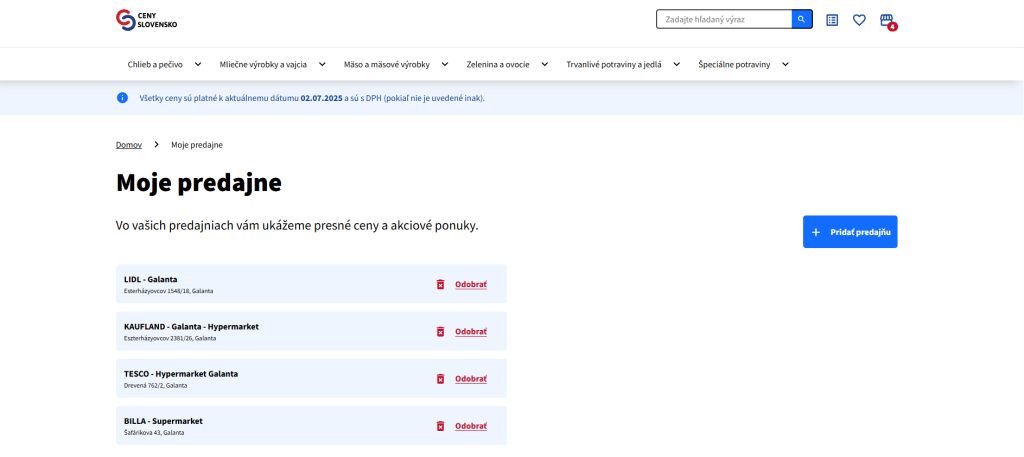Click Odobrať link for LIDL - Galanta
Viewport: 1024px width, 457px height.
click(x=471, y=285)
